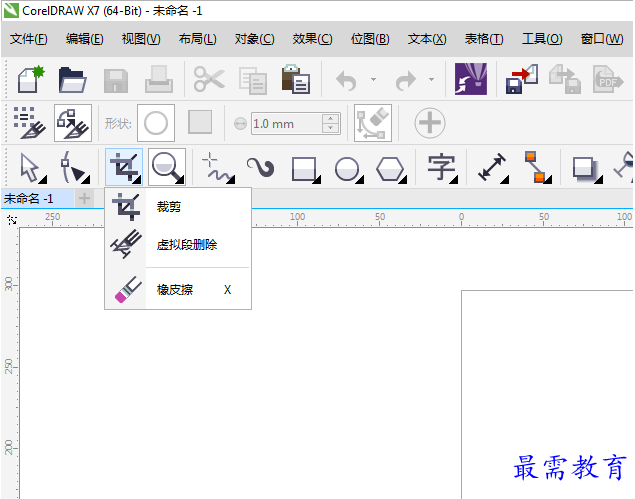Add a new document with plus tab

click(84, 198)
